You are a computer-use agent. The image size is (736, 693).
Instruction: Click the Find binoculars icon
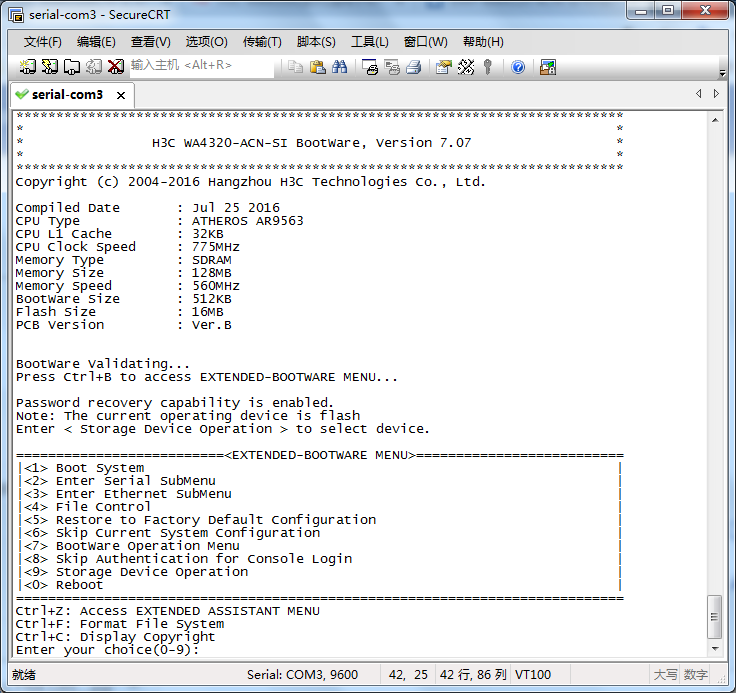click(339, 67)
